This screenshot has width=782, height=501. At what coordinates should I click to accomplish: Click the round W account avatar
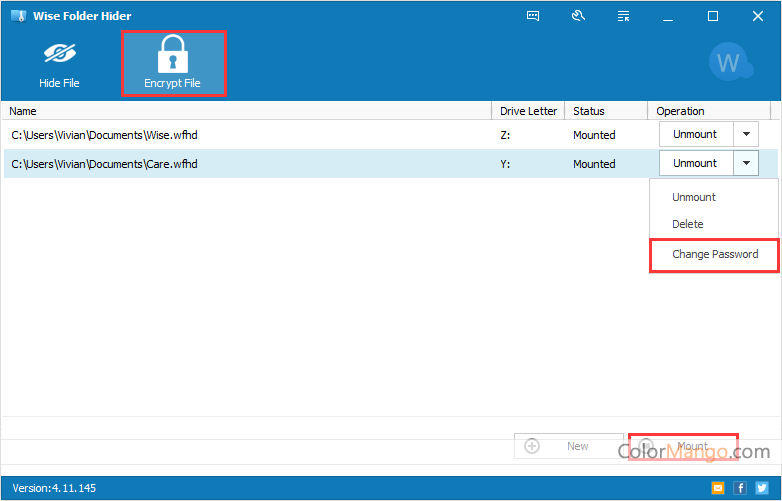(x=728, y=64)
